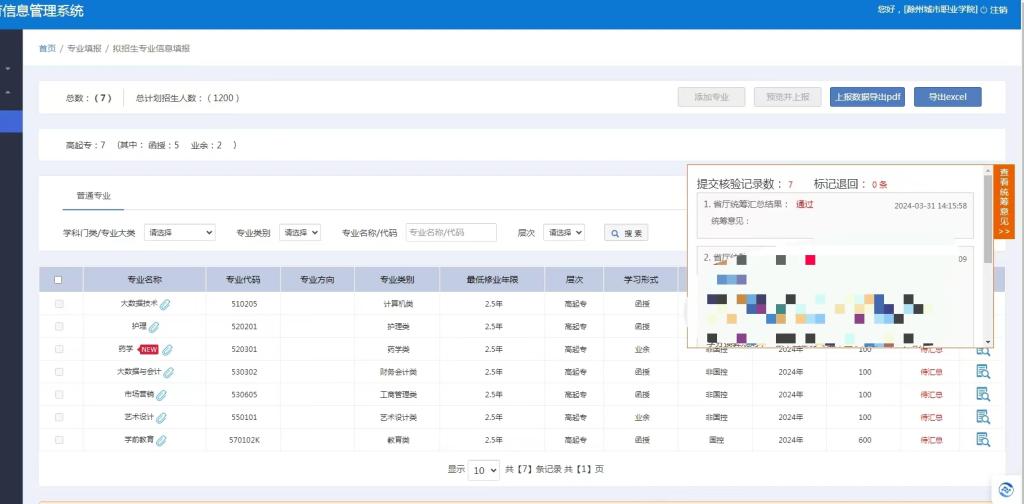The image size is (1024, 504).
Task: Click the magnifier detail icon for 学前教育 row
Action: [x=982, y=439]
